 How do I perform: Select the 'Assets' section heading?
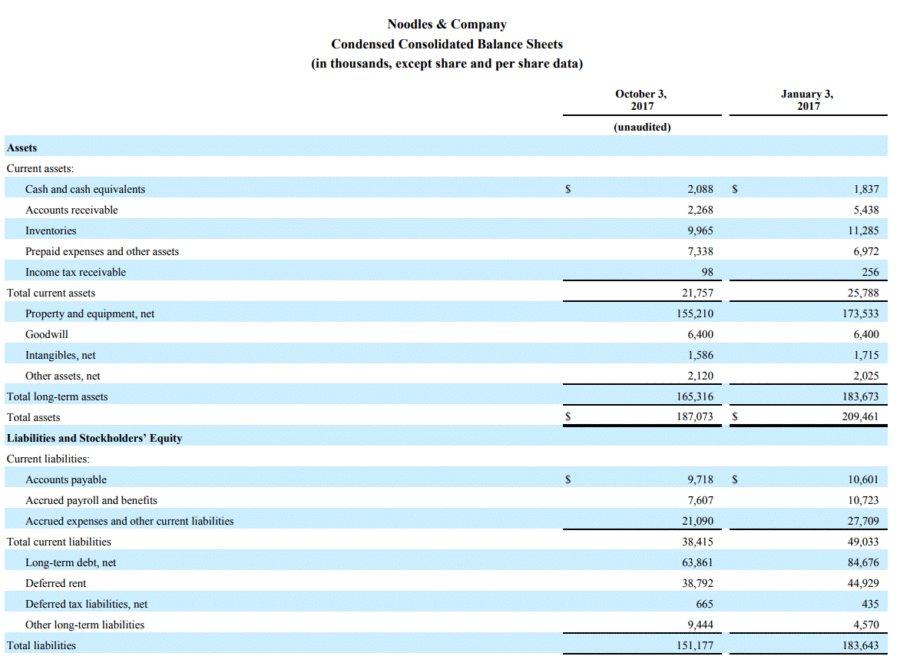(x=22, y=148)
